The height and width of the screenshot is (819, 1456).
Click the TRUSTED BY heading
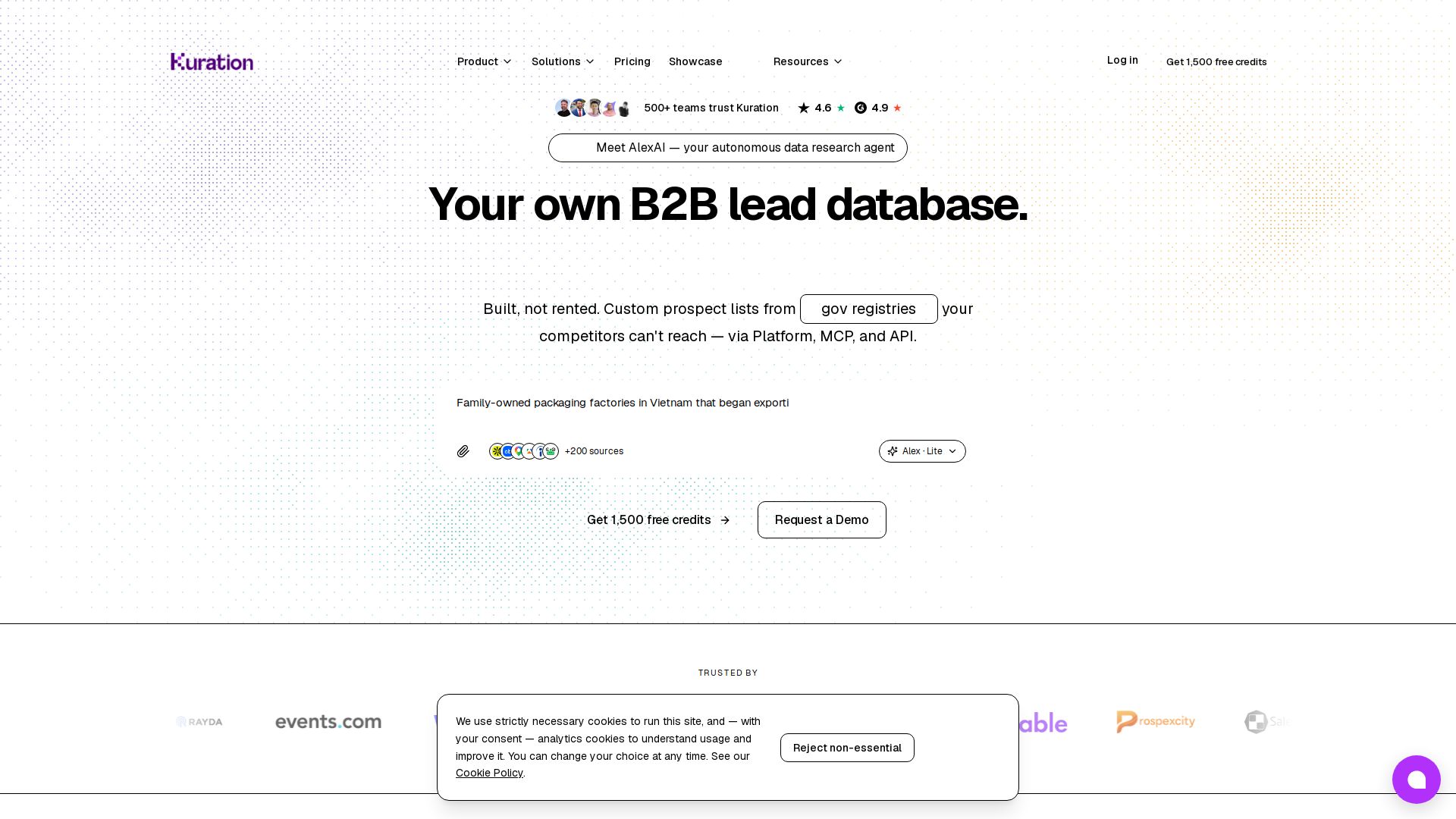click(x=728, y=673)
